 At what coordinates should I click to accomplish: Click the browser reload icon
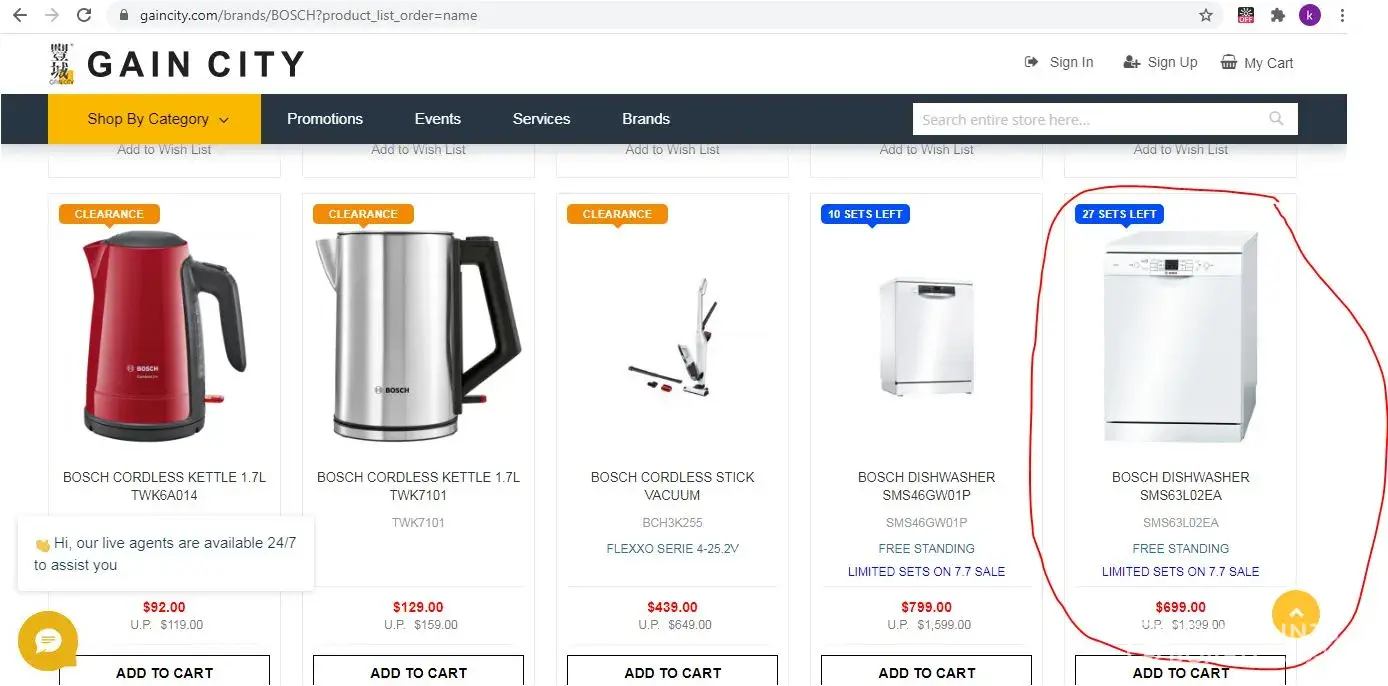pyautogui.click(x=84, y=15)
